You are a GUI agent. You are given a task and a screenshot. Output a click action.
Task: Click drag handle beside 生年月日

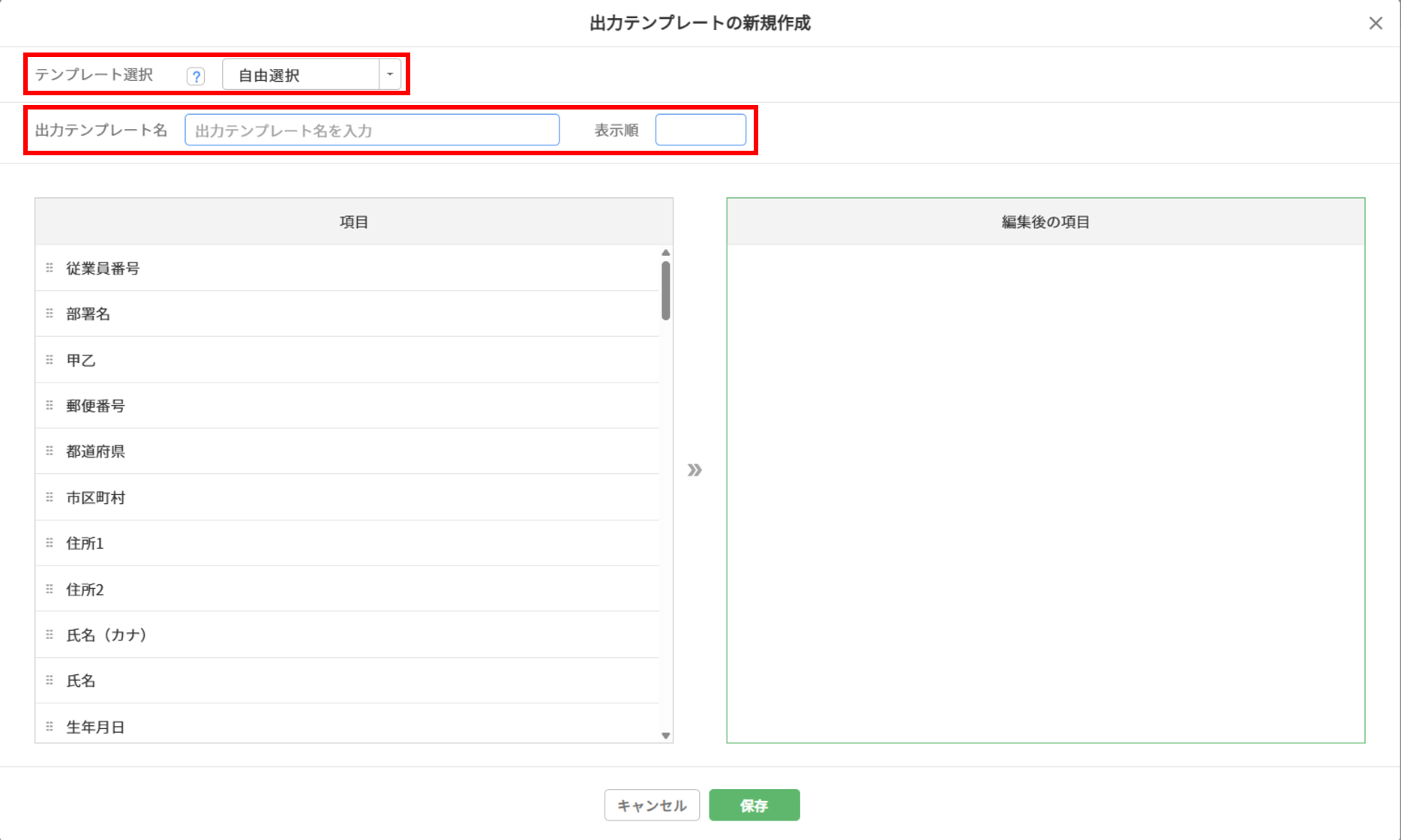click(49, 727)
